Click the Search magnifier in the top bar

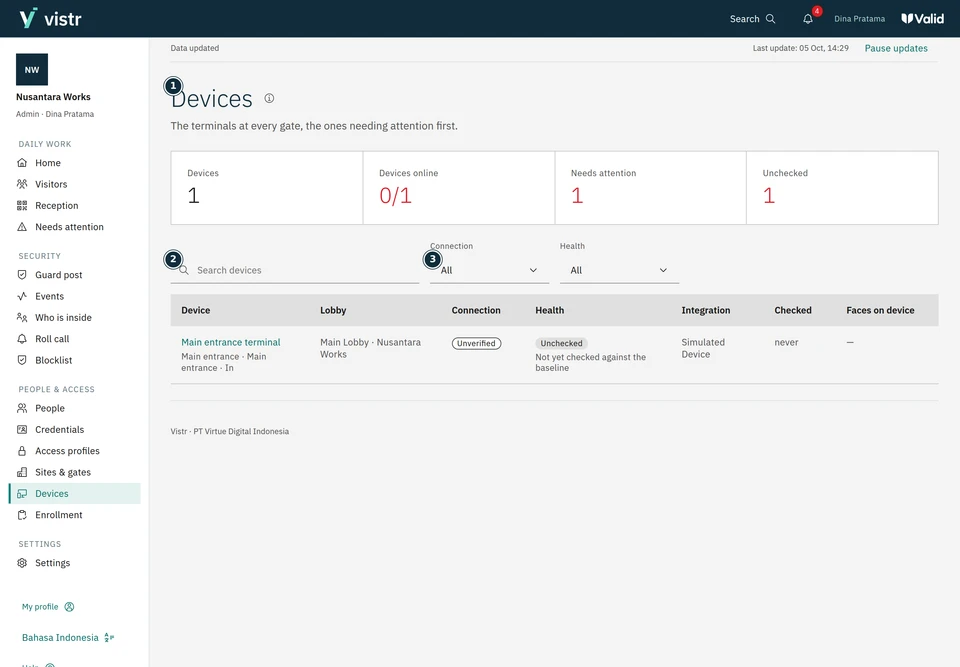click(771, 19)
